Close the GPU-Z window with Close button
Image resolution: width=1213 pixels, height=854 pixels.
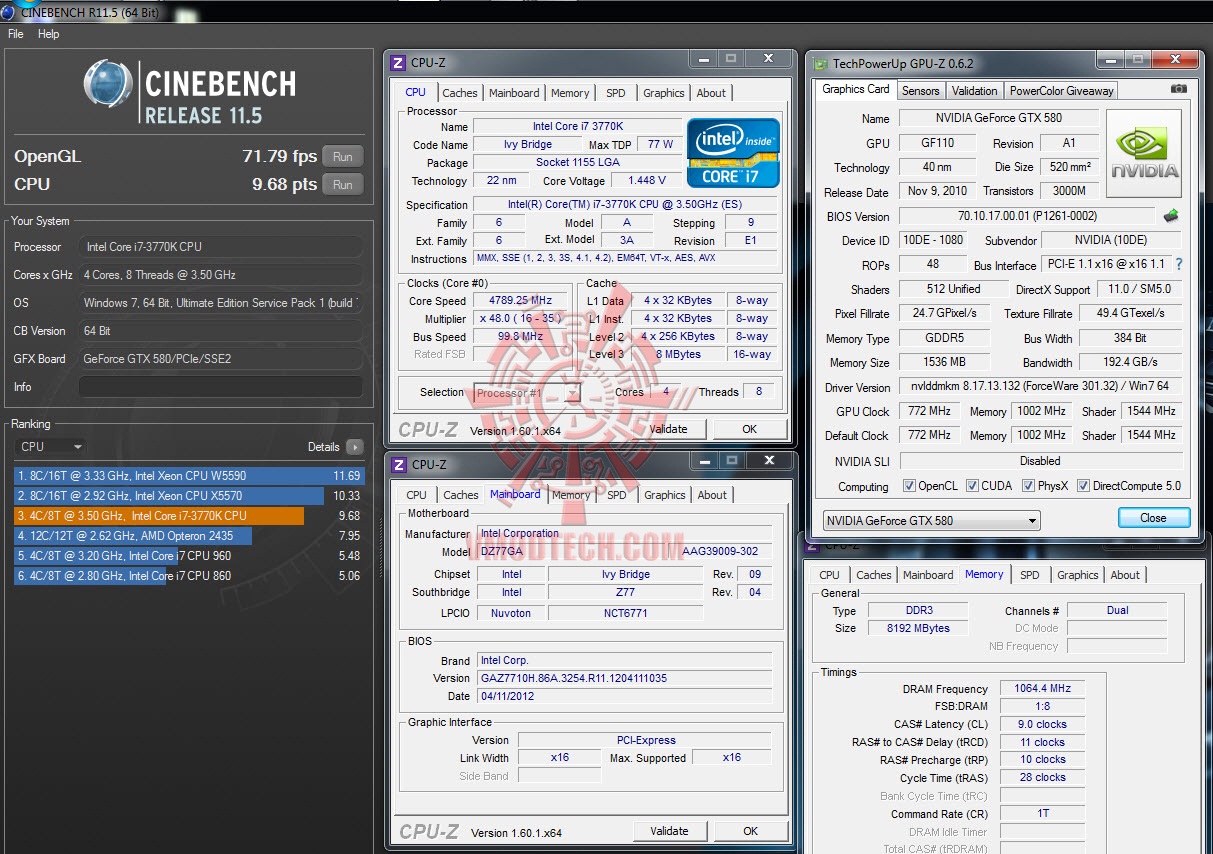1153,518
